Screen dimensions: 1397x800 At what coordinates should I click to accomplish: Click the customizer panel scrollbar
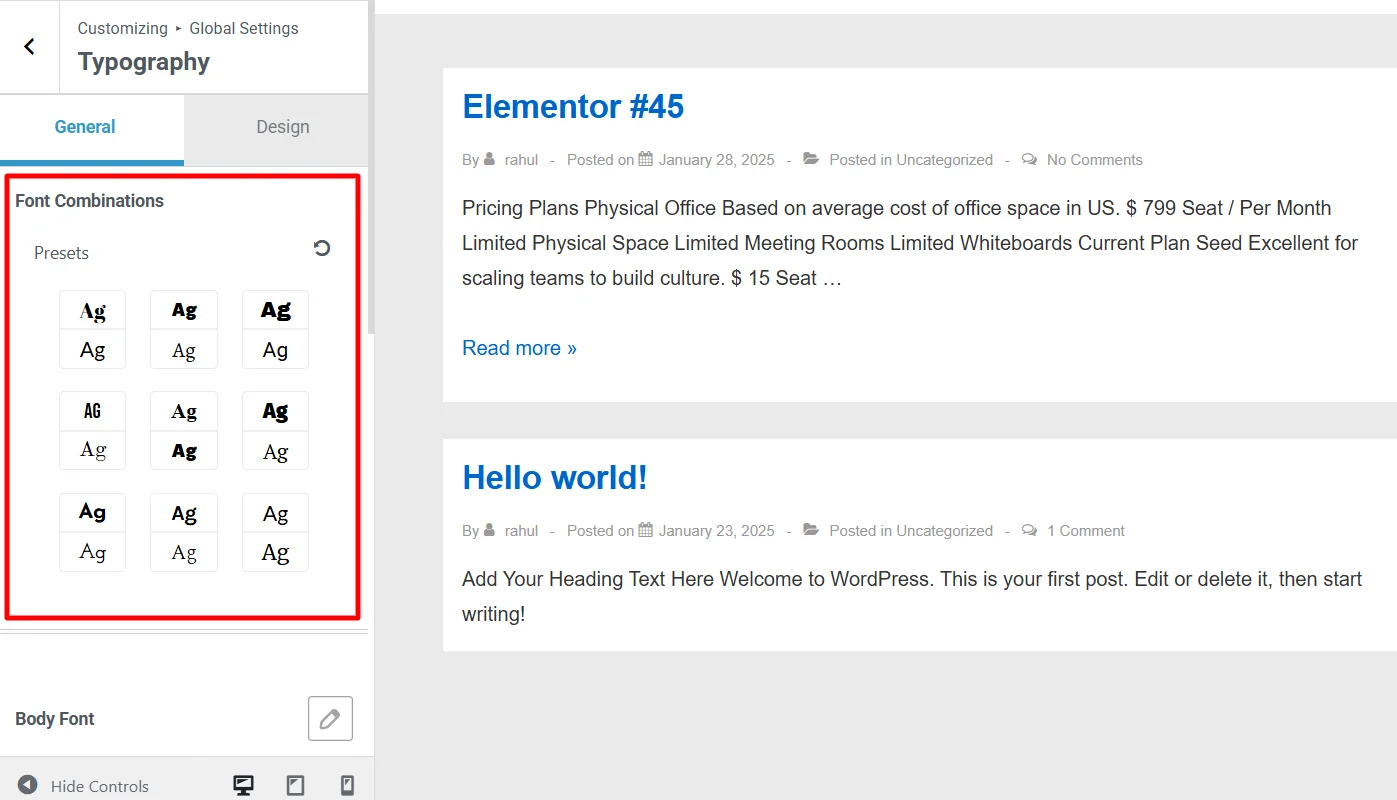click(372, 167)
